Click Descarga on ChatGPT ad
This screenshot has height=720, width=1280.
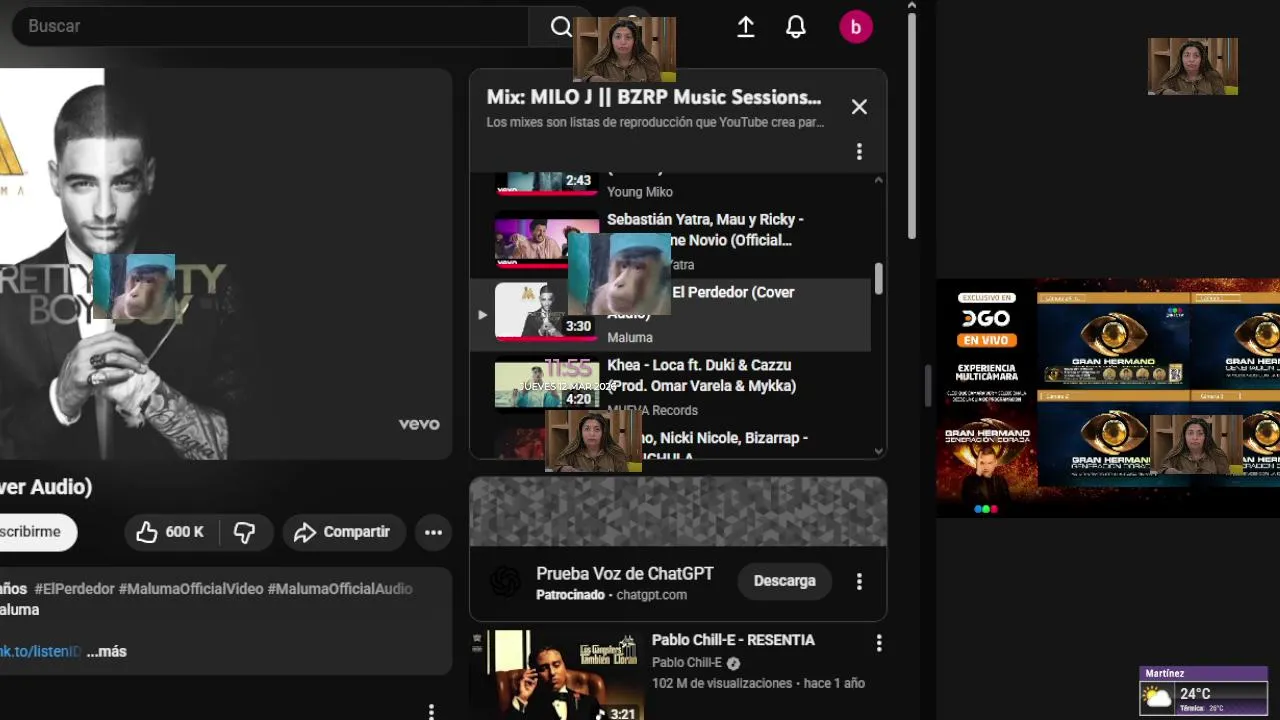coord(784,581)
